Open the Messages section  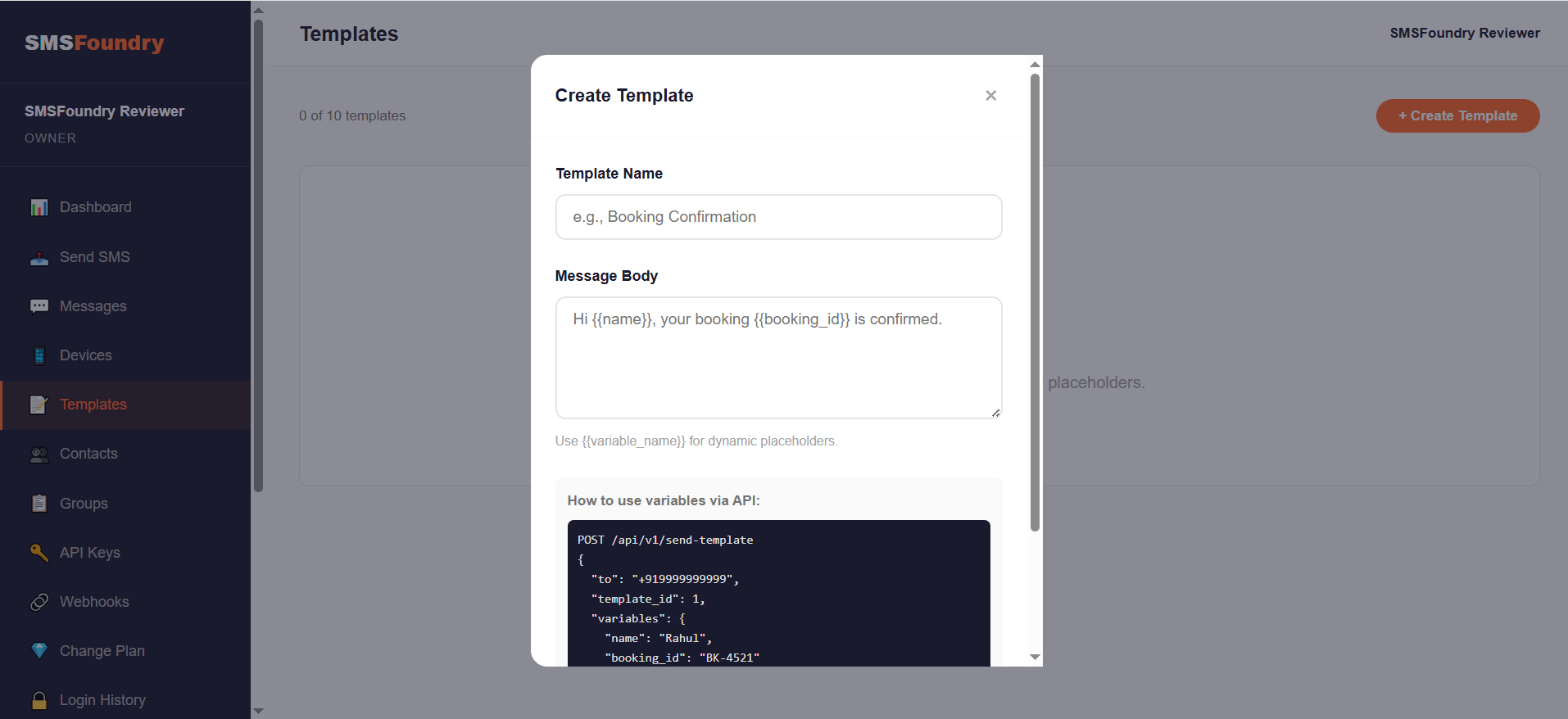tap(125, 306)
